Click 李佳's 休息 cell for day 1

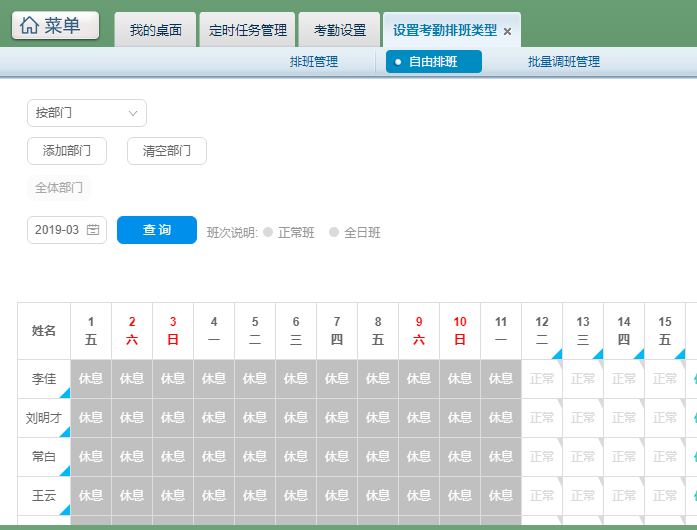[91, 379]
